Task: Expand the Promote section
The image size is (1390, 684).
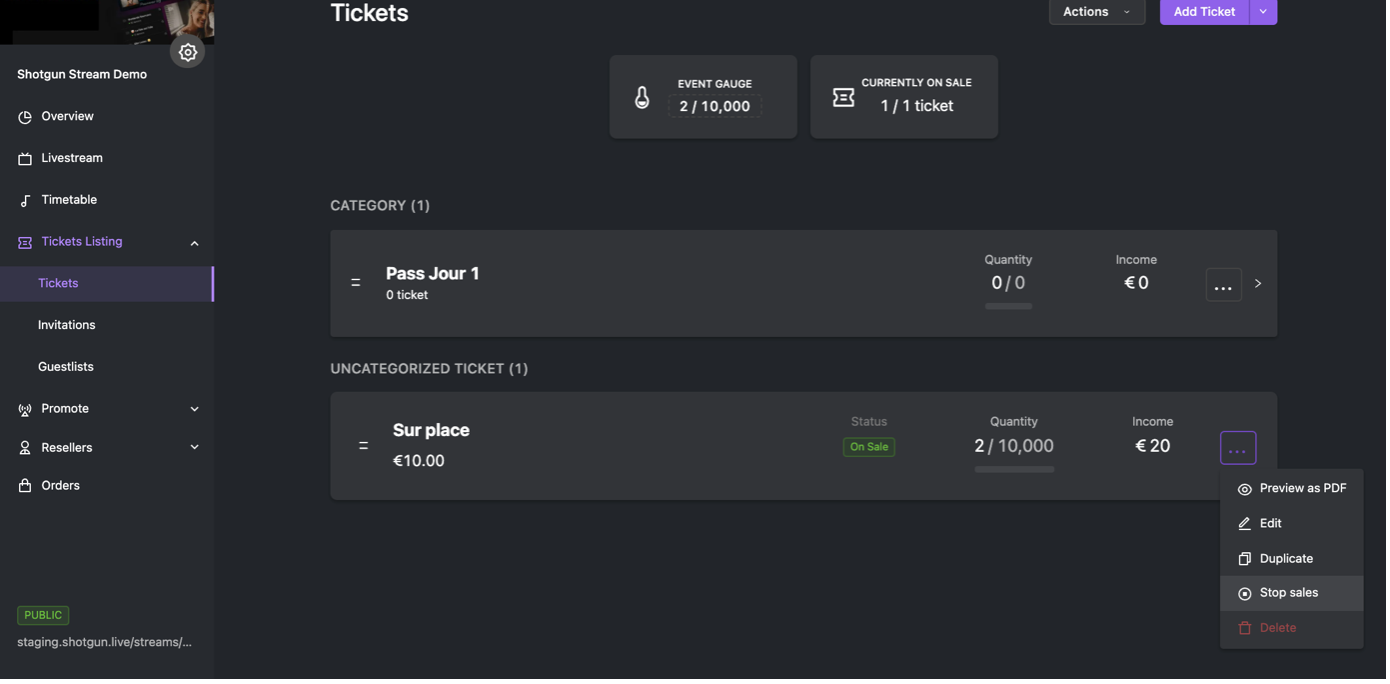Action: (x=194, y=409)
